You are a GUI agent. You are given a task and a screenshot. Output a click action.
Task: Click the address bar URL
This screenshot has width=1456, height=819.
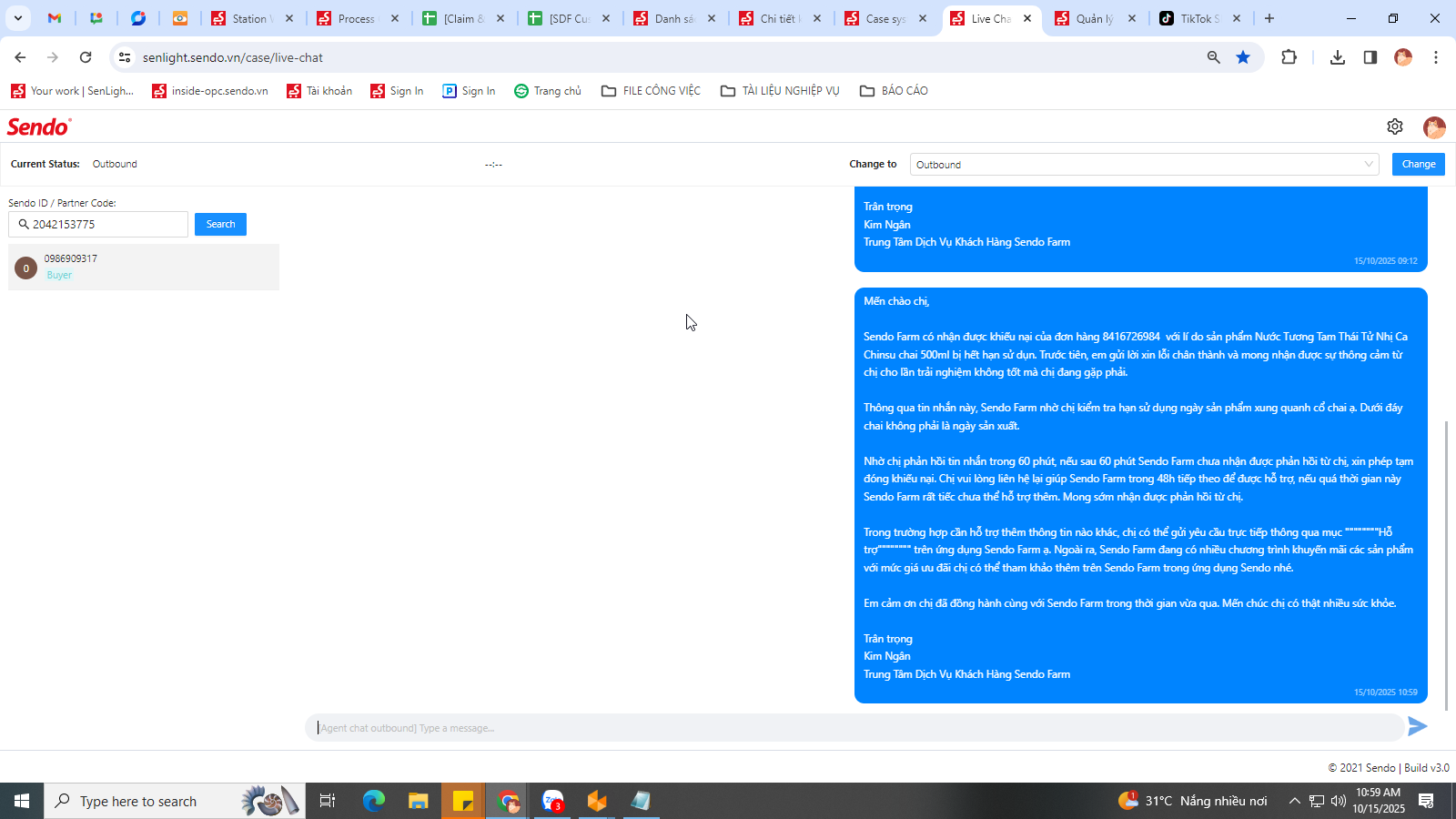[x=233, y=57]
